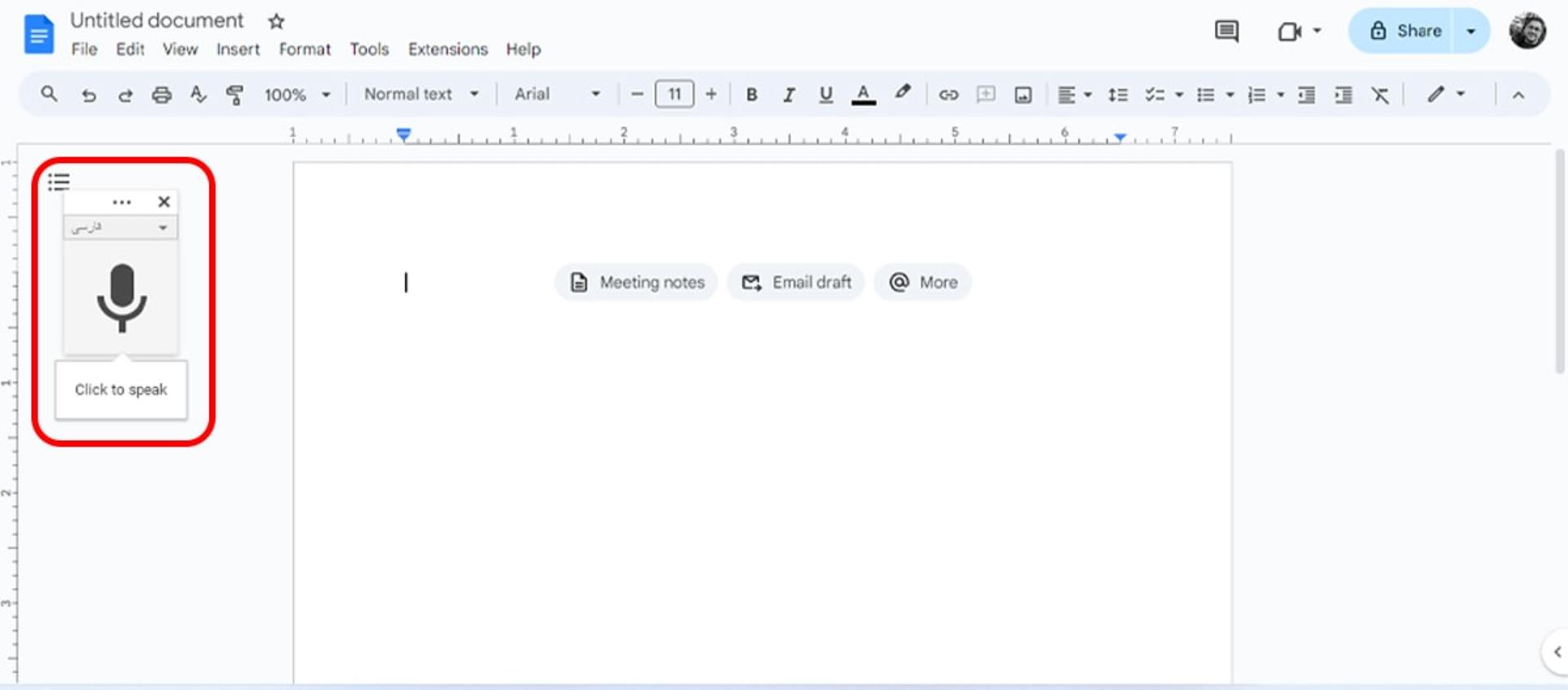Open the Extensions menu
The width and height of the screenshot is (1568, 690).
coord(448,49)
